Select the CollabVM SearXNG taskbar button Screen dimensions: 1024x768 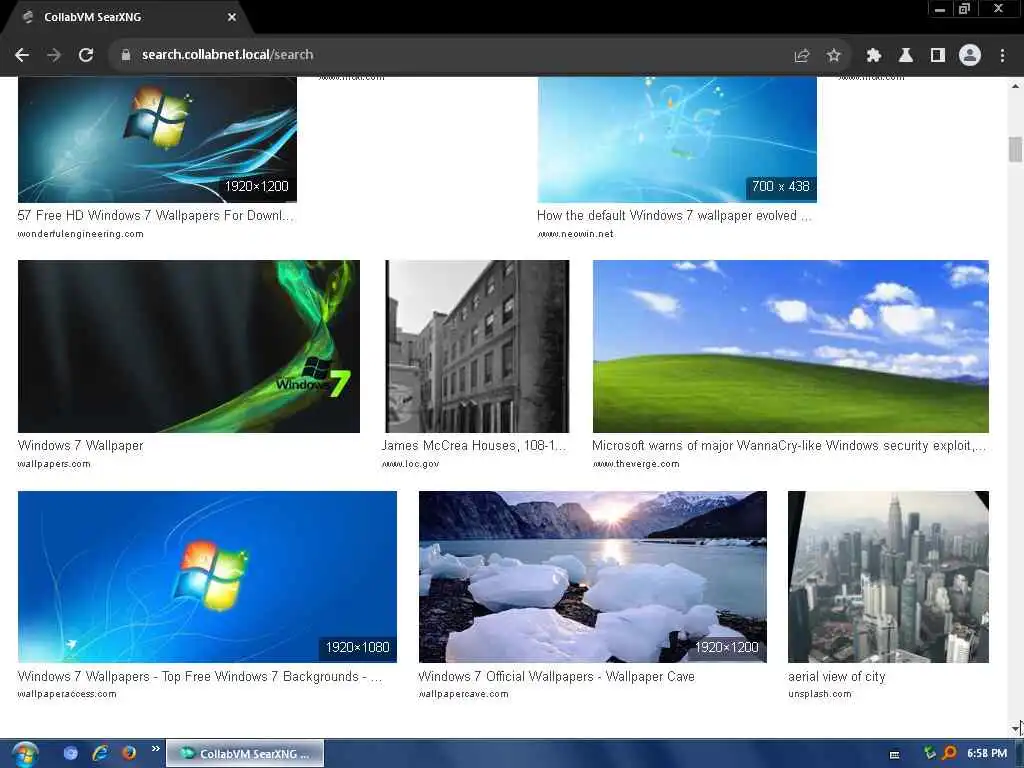[245, 754]
